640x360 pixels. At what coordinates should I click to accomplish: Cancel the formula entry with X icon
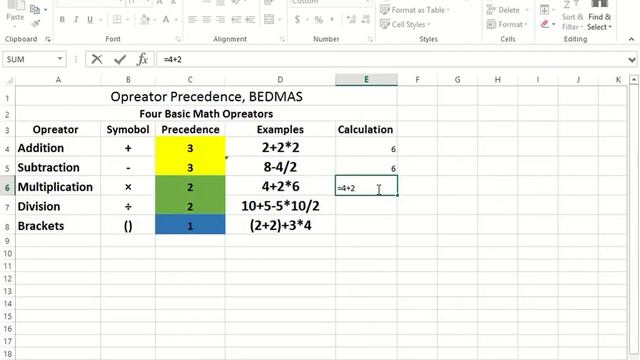point(97,59)
